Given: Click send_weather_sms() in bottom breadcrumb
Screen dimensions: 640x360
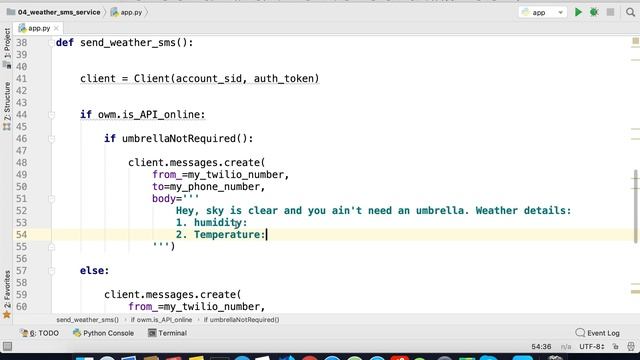Looking at the screenshot, I should pyautogui.click(x=87, y=320).
